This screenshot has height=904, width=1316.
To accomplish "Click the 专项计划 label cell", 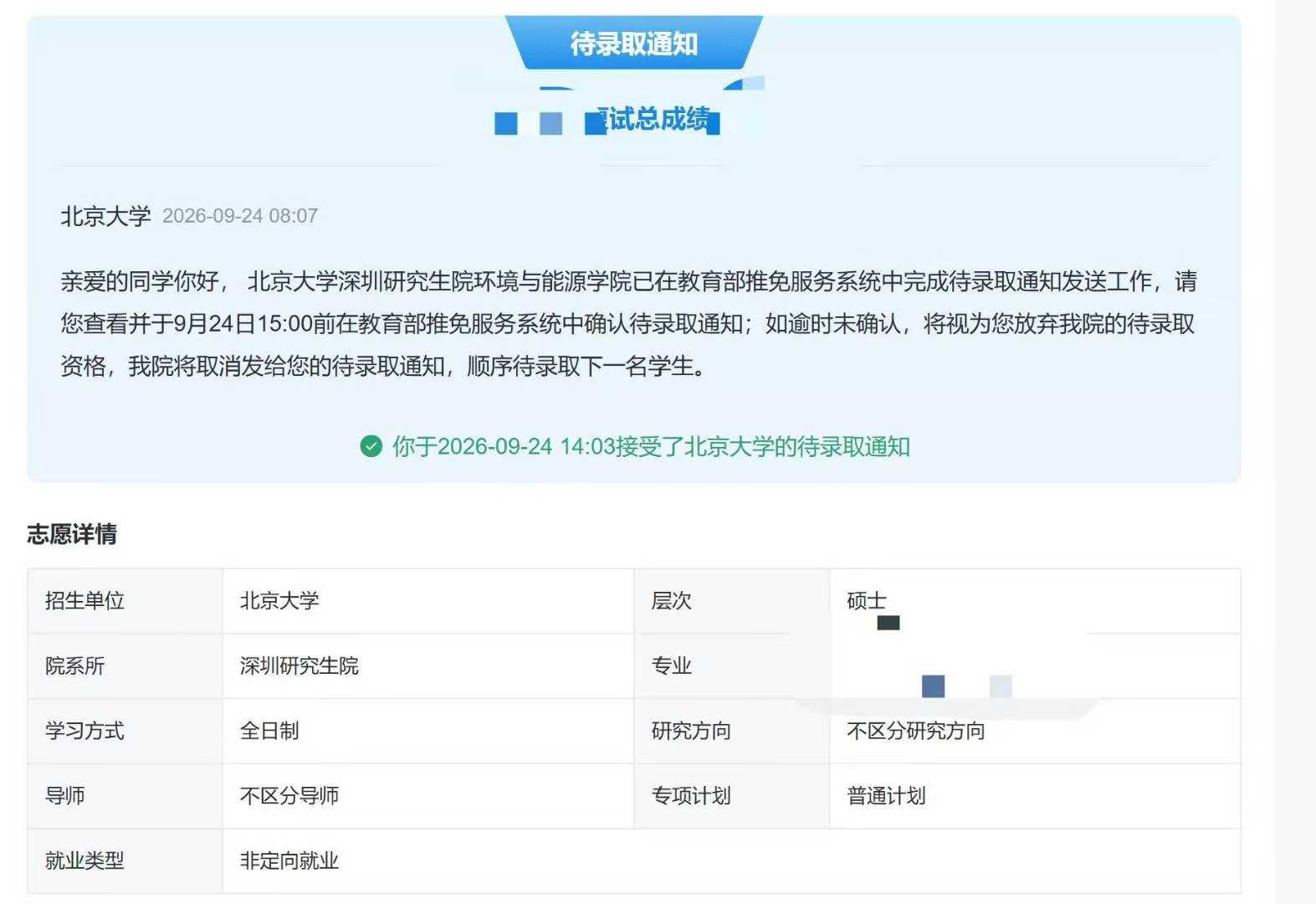I will coord(732,796).
